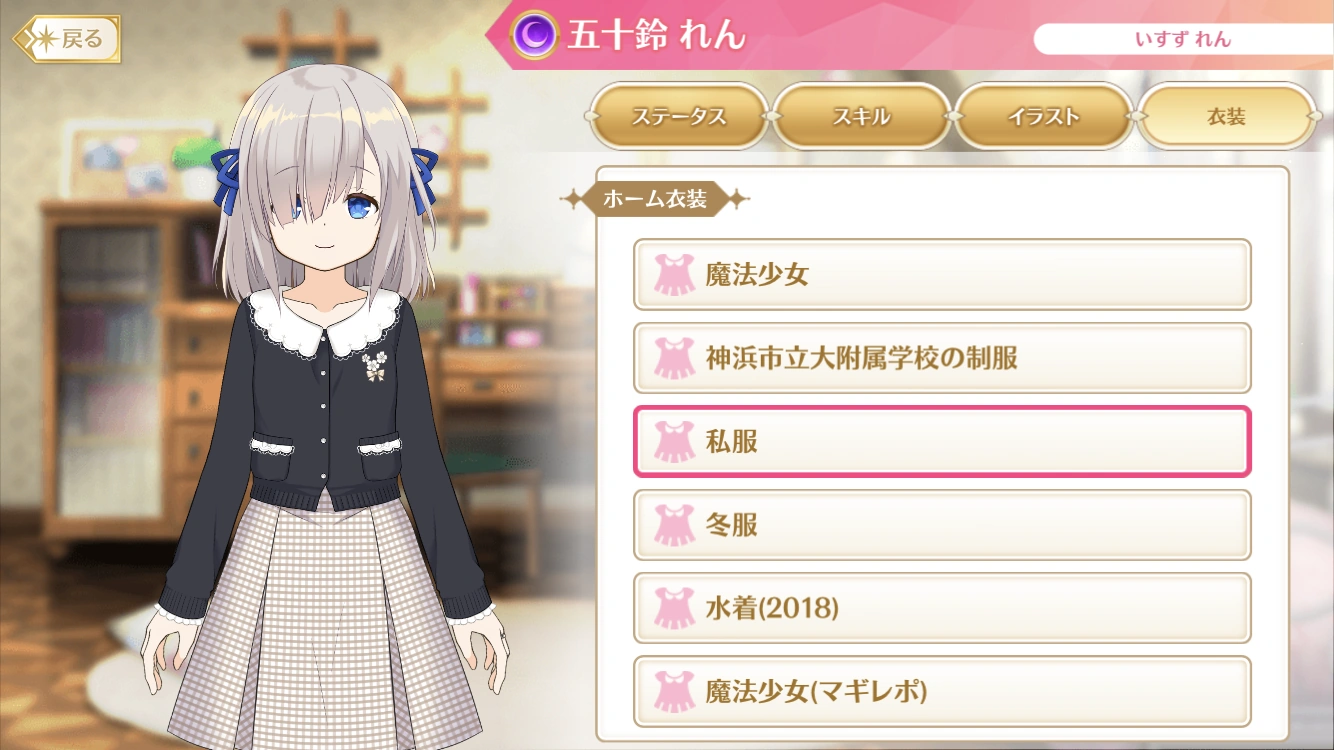Click pink dress icon beside 魔法少女
1334x750 pixels.
(674, 274)
